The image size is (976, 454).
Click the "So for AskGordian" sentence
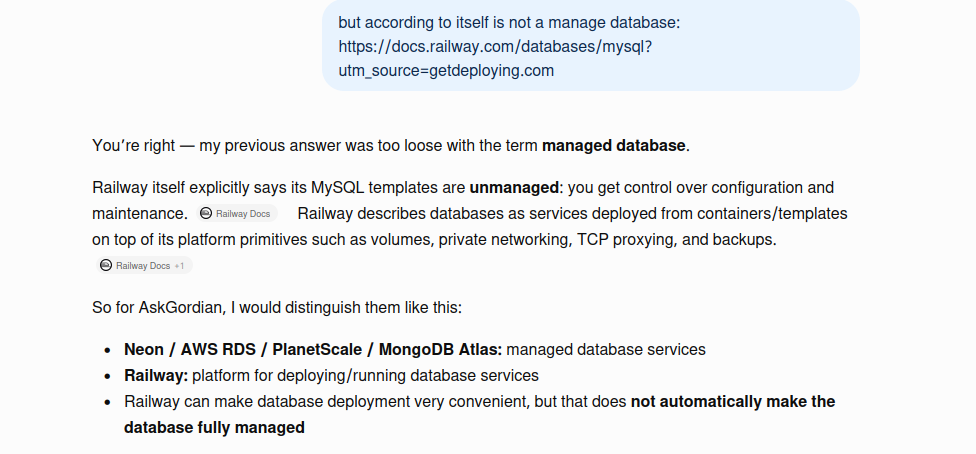tap(277, 308)
